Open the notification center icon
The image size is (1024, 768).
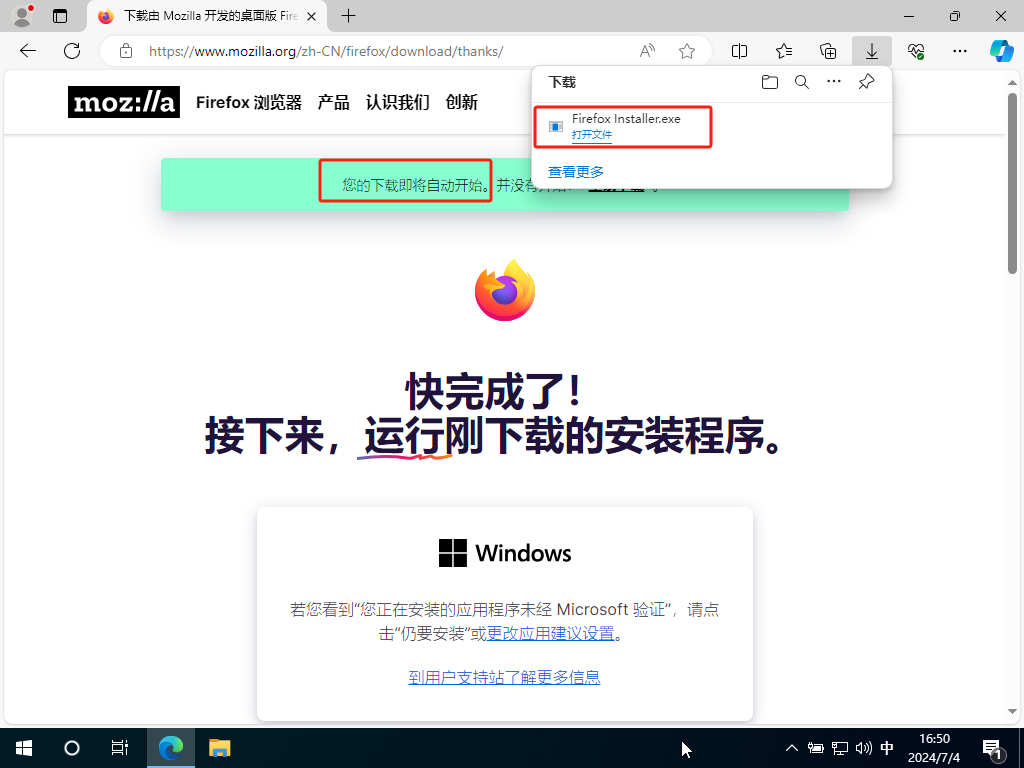click(992, 749)
